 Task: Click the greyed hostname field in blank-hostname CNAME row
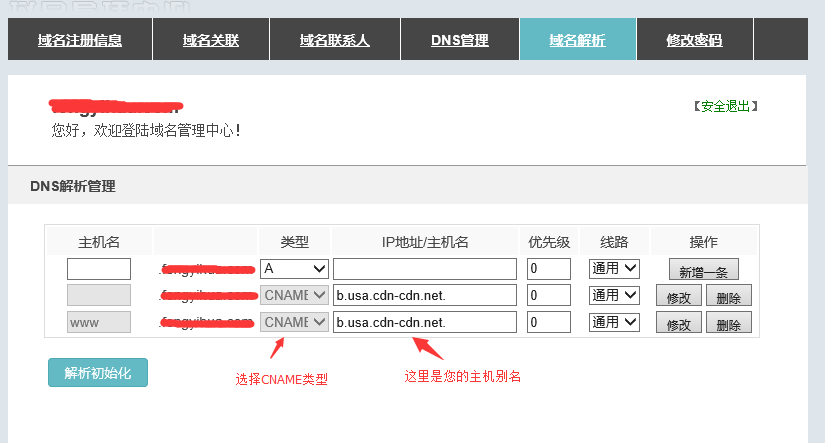(x=99, y=295)
